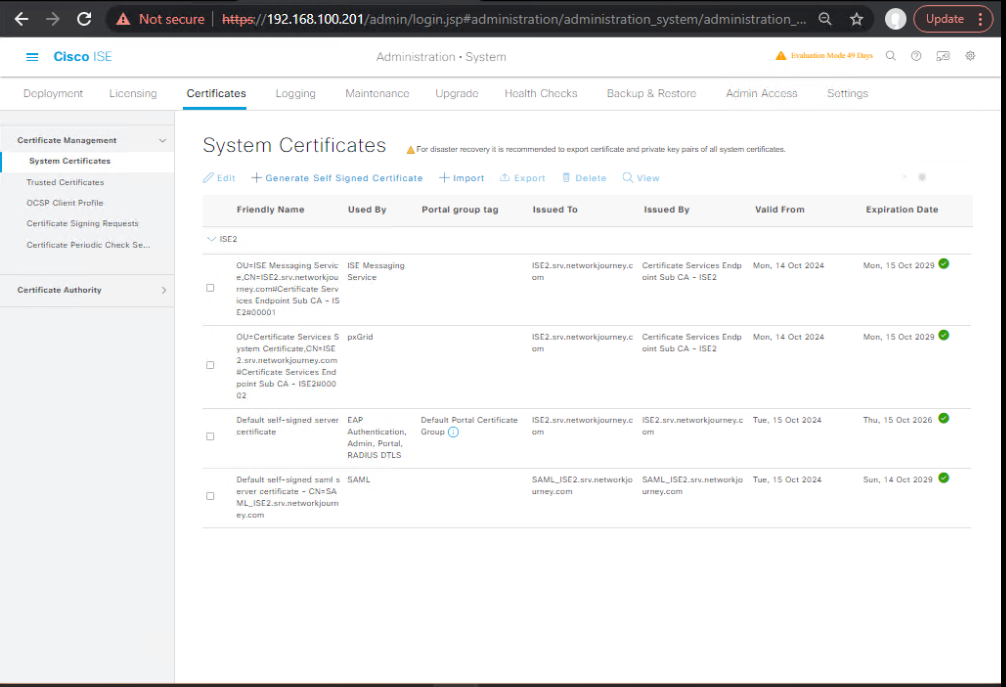The image size is (1006, 687).
Task: Click the disaster recovery warning triangle icon
Action: (411, 150)
